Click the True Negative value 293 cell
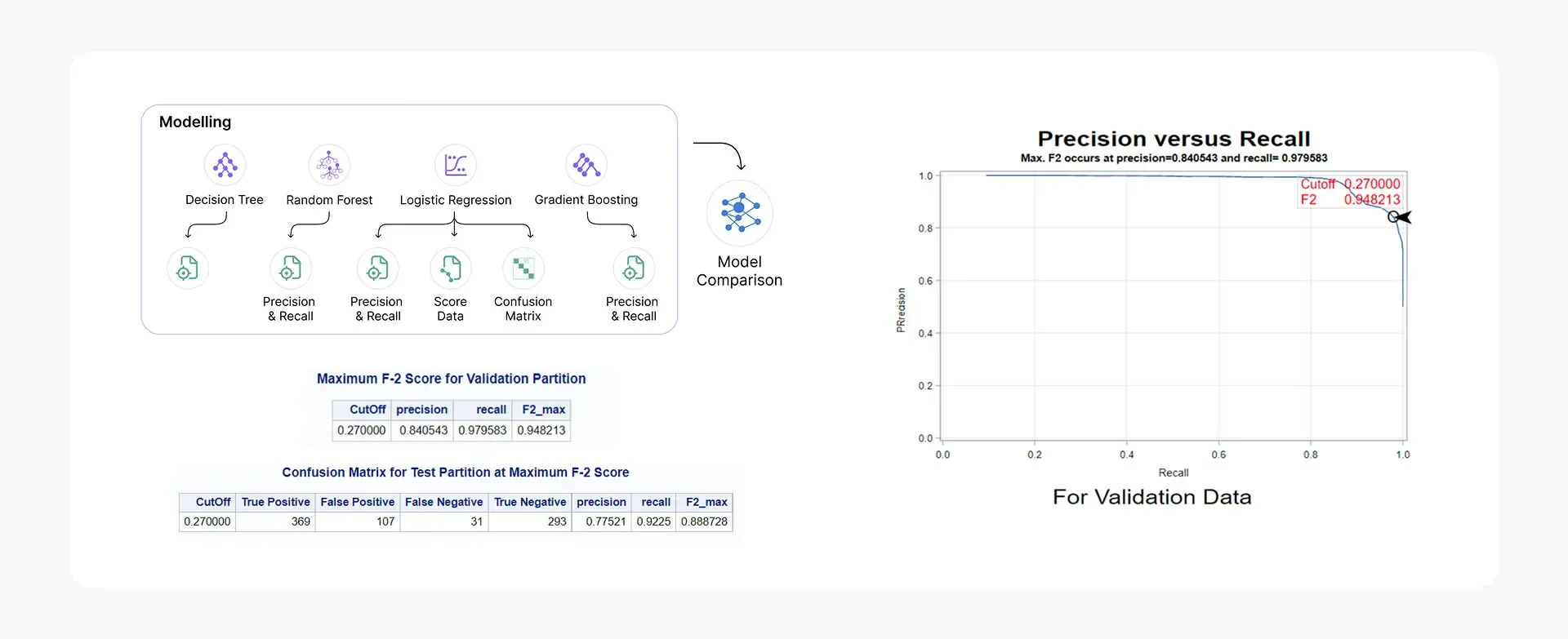1568x639 pixels. click(530, 521)
